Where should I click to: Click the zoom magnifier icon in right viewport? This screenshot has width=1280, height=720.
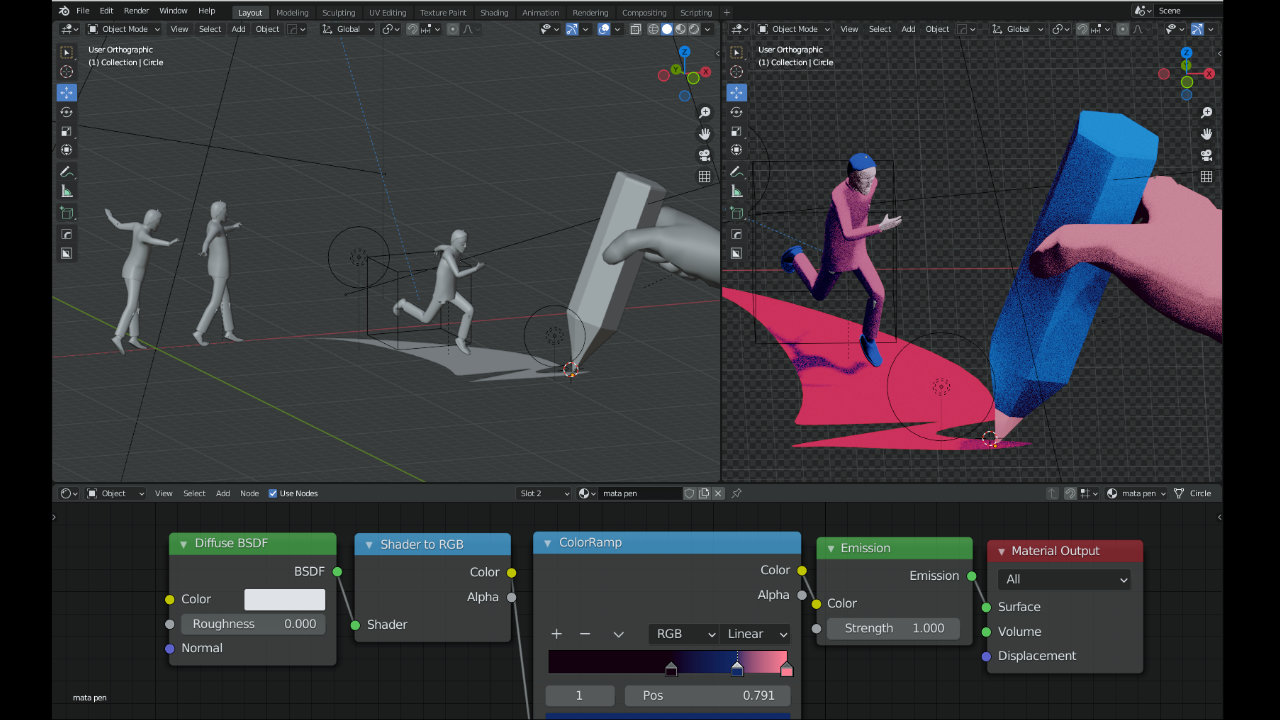(x=1206, y=113)
